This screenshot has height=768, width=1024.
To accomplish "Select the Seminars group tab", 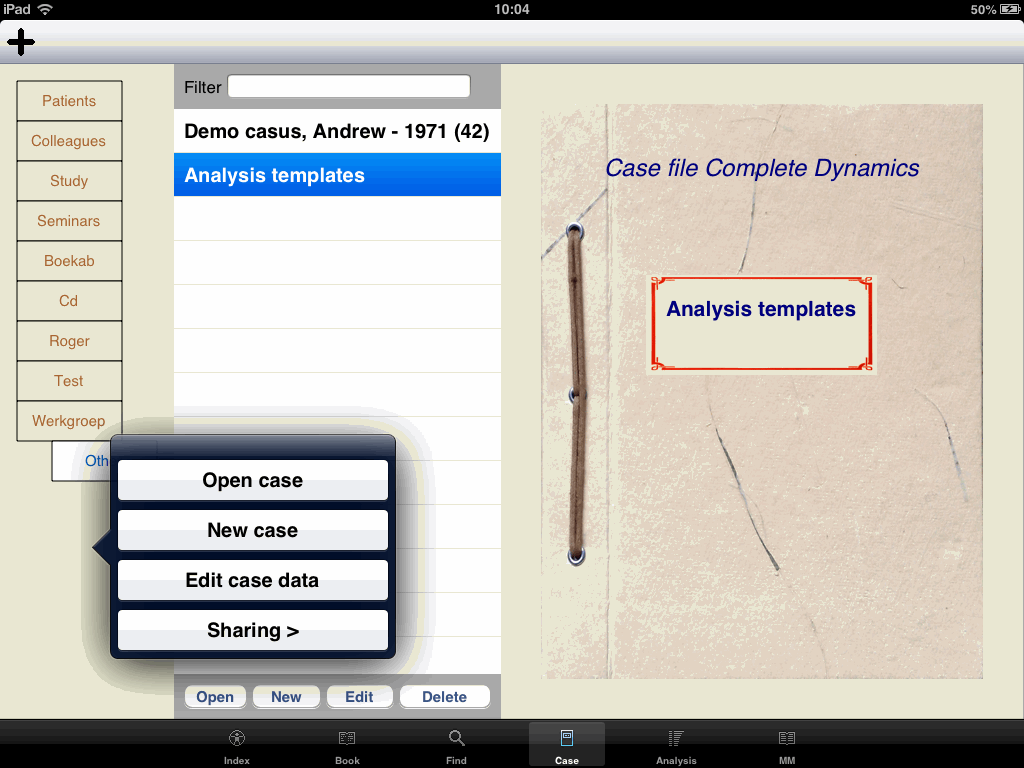I will point(69,221).
